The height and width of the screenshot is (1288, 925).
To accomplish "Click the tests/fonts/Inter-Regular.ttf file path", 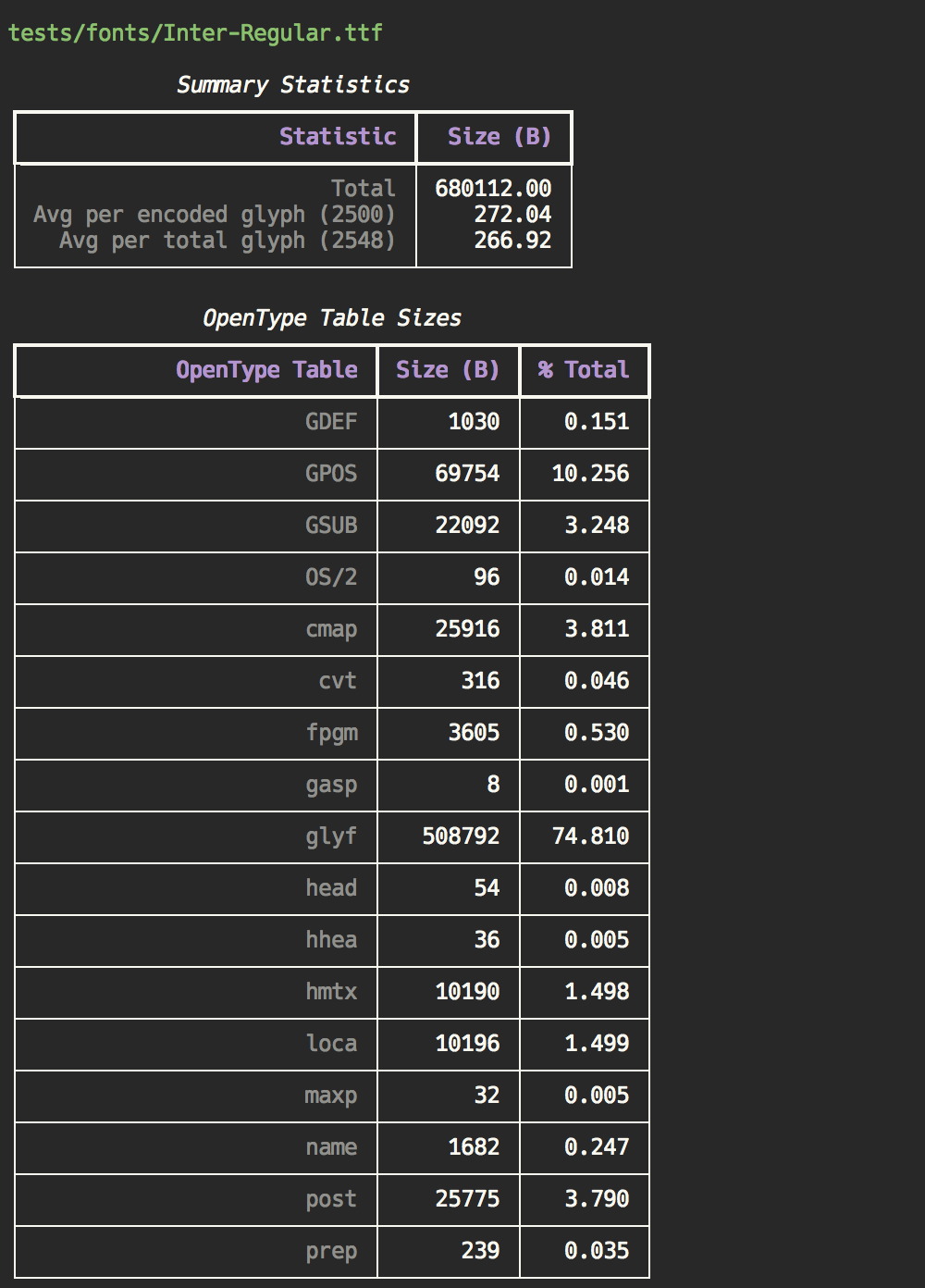I will [195, 33].
